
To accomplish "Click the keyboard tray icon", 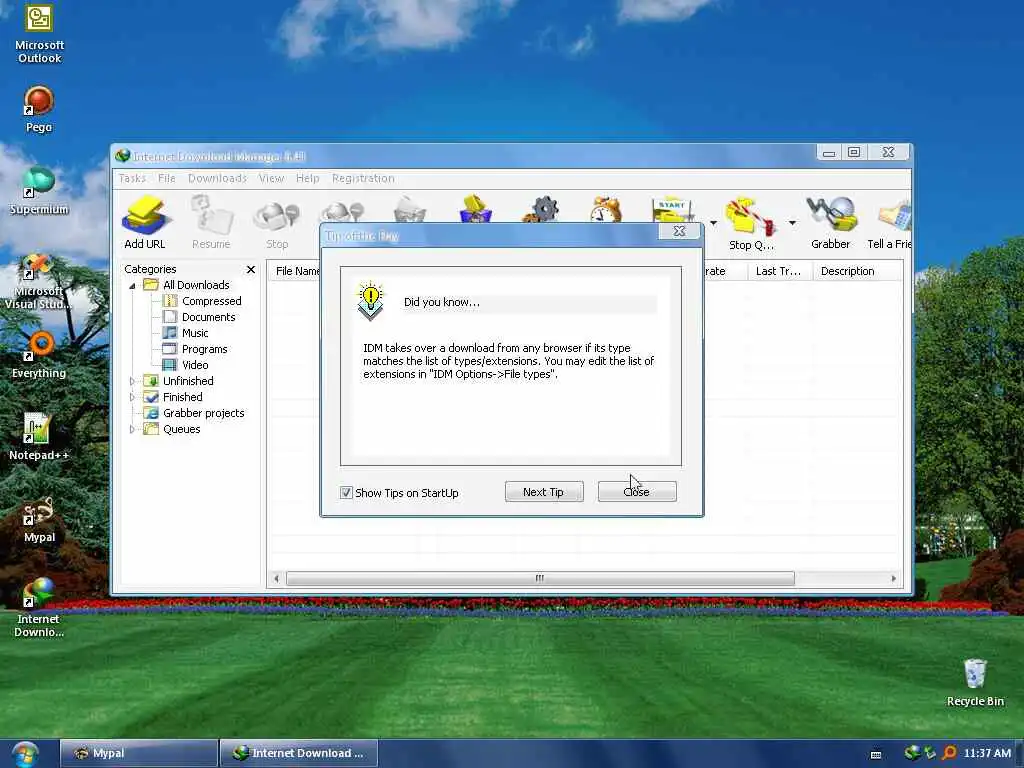I will pyautogui.click(x=876, y=755).
